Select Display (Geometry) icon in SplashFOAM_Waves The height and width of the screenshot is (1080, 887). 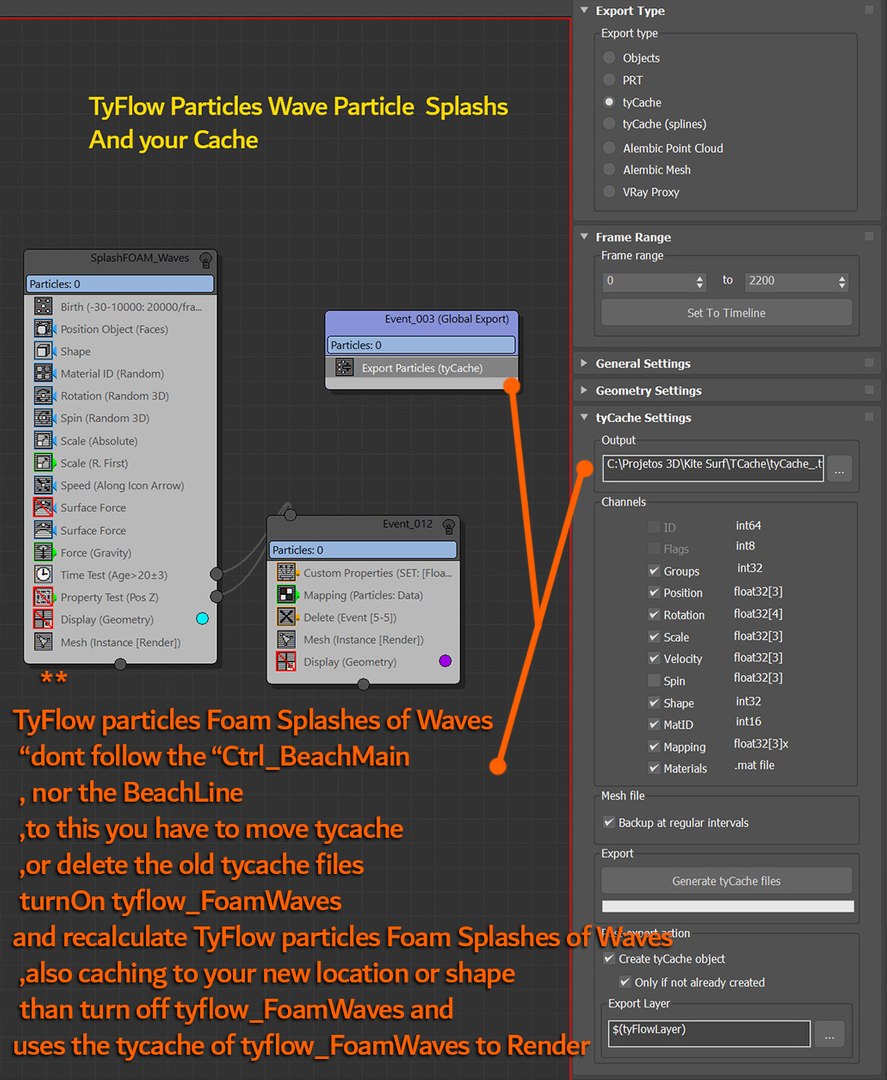(43, 619)
